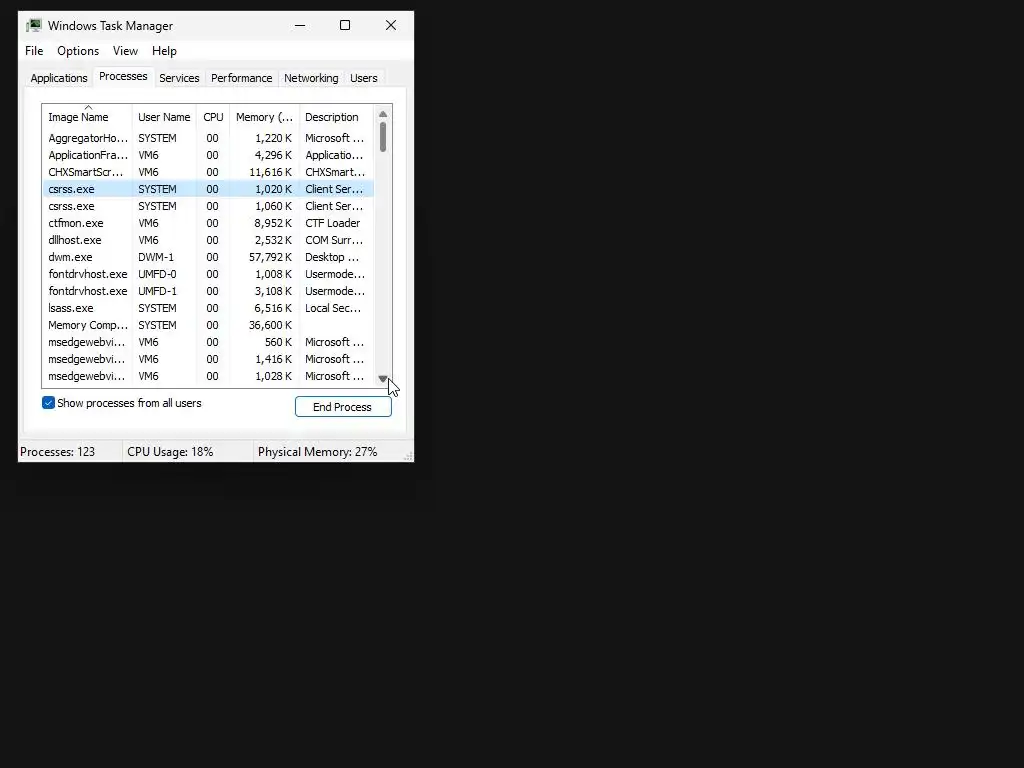This screenshot has width=1024, height=768.
Task: Open the Options menu
Action: click(x=78, y=51)
